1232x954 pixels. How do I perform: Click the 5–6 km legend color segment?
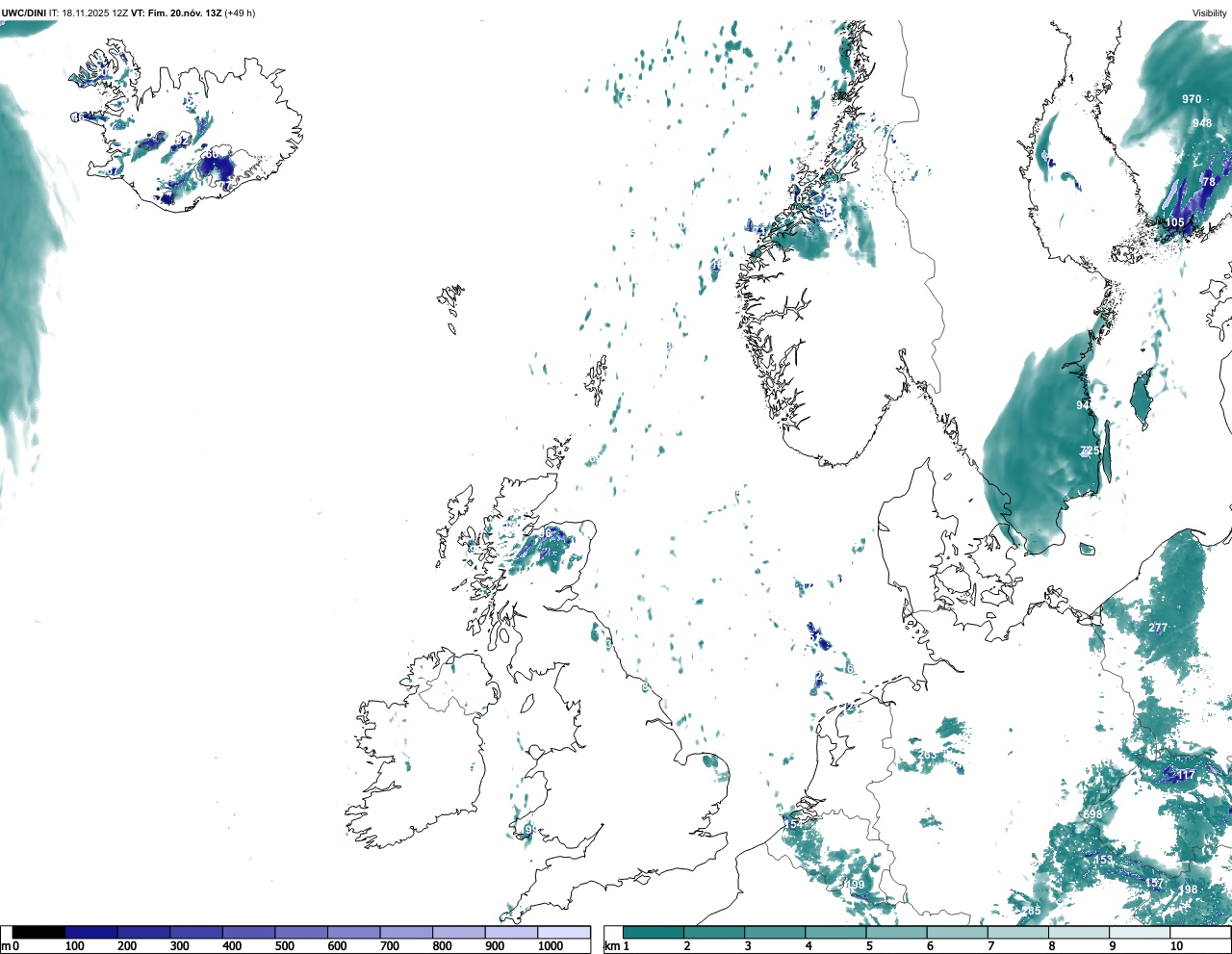pyautogui.click(x=896, y=933)
